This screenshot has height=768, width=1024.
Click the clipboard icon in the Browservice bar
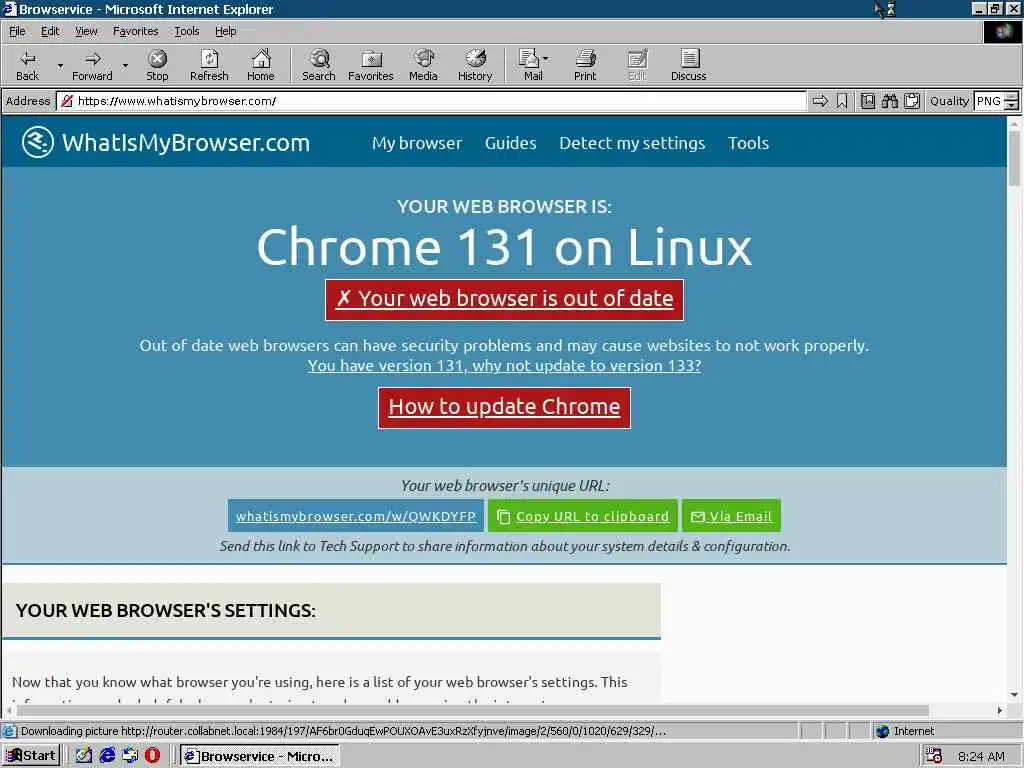pos(912,101)
